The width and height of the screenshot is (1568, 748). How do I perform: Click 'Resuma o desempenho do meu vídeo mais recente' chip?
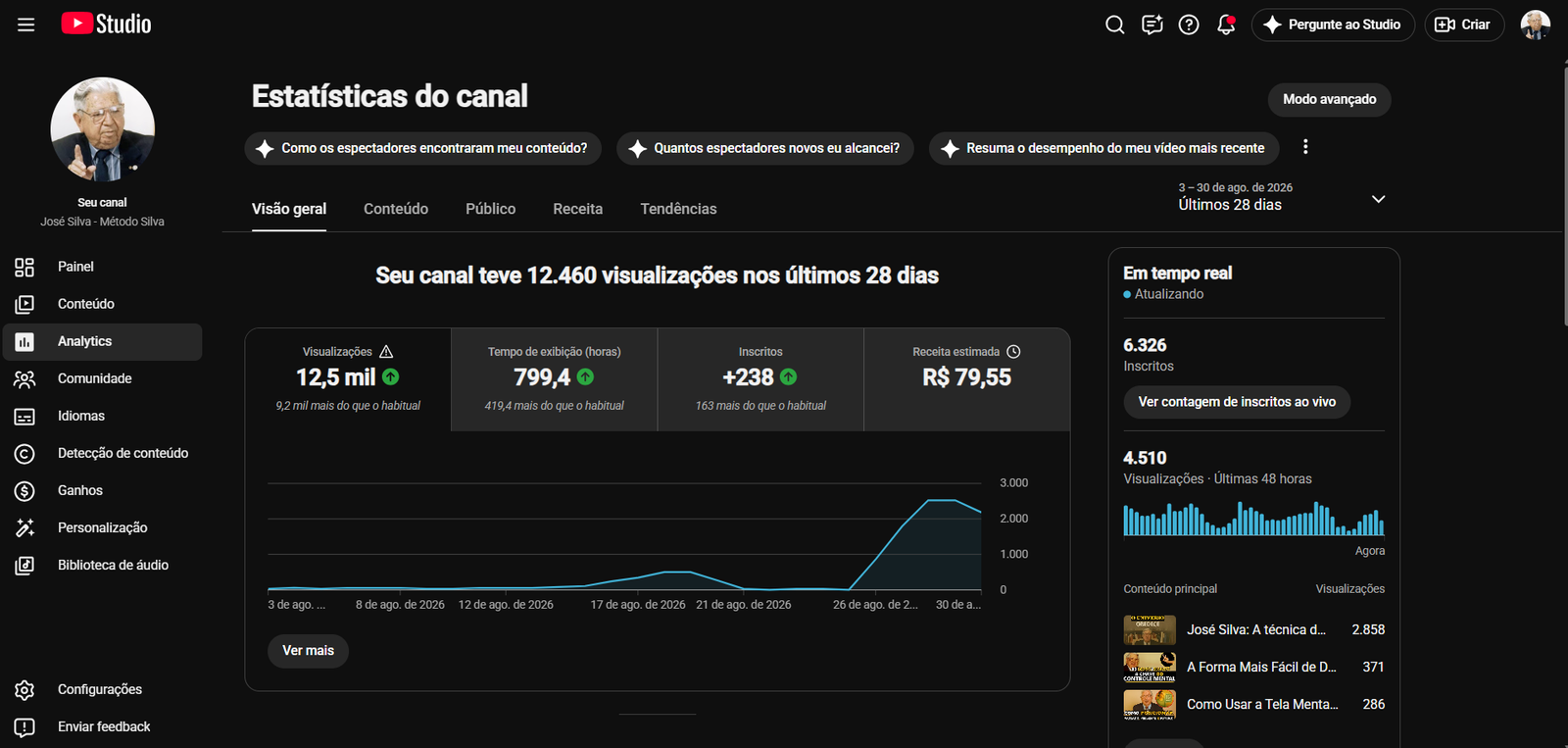[1104, 148]
